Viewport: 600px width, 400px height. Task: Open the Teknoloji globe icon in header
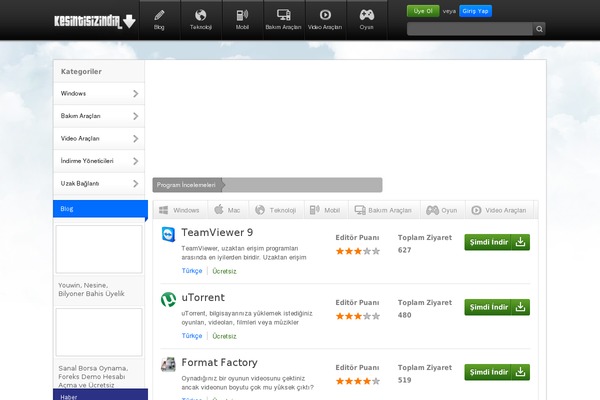(x=201, y=15)
